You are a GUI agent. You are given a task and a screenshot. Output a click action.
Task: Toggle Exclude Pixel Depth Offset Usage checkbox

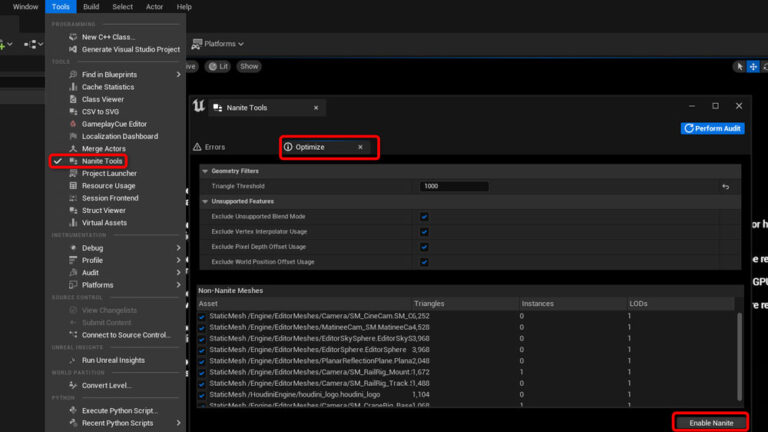tap(425, 247)
